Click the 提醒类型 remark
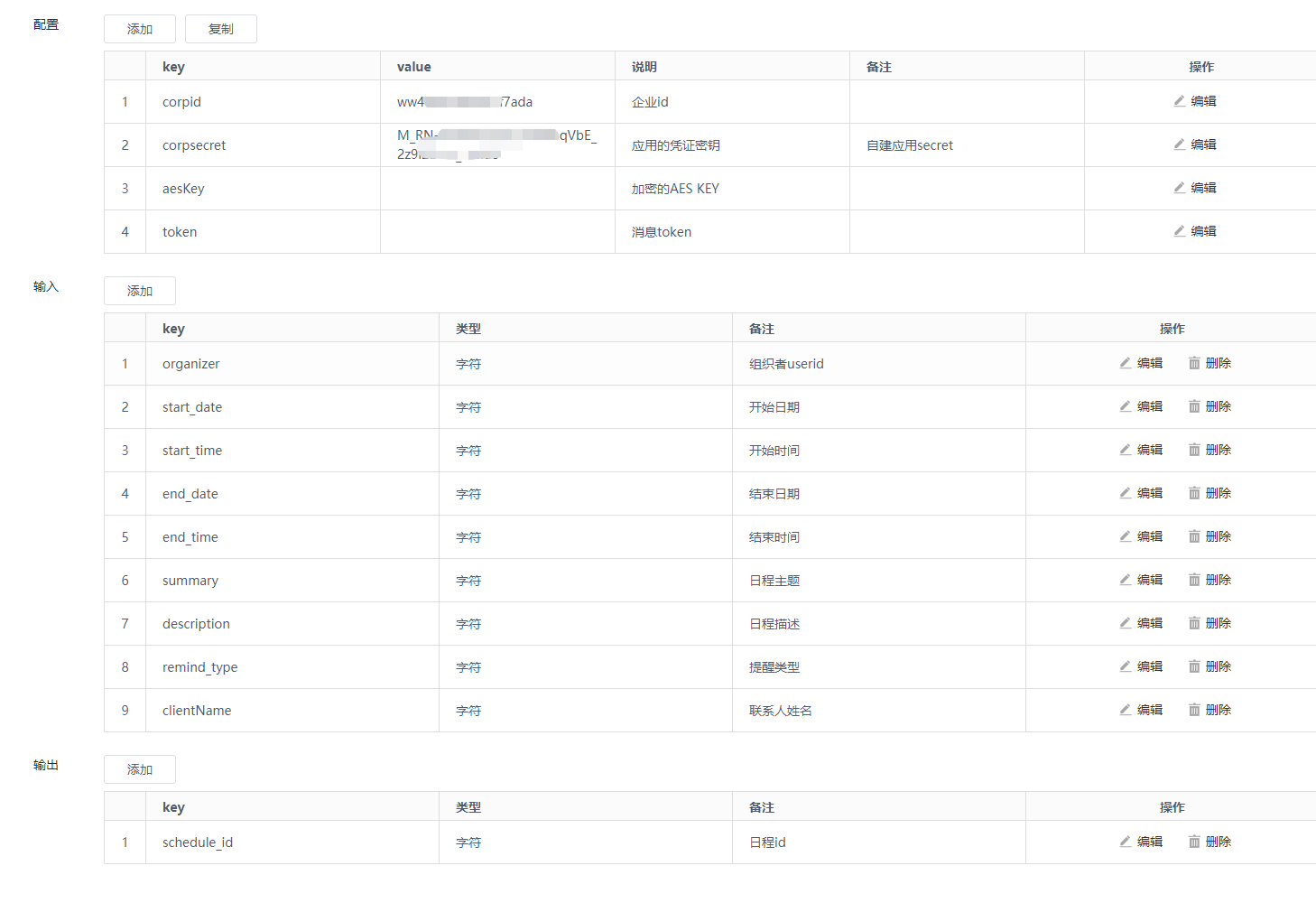Screen dimensions: 1316x903 click(774, 667)
